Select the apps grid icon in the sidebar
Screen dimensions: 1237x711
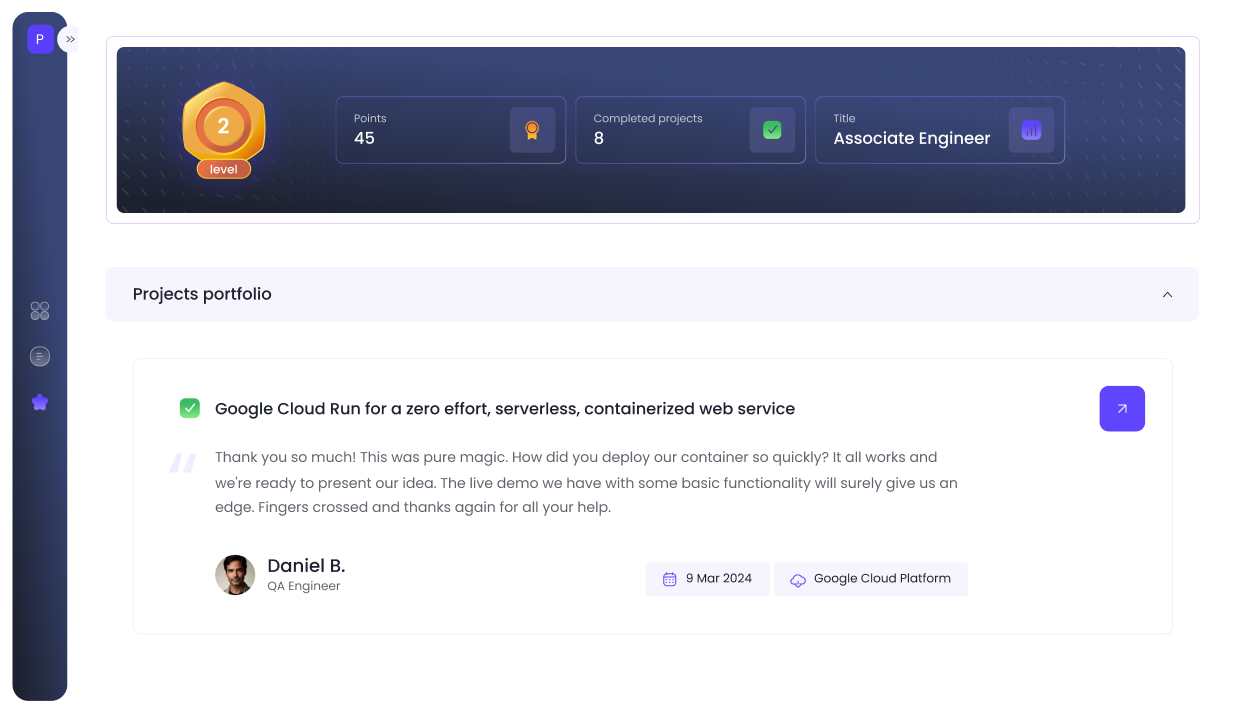[40, 311]
